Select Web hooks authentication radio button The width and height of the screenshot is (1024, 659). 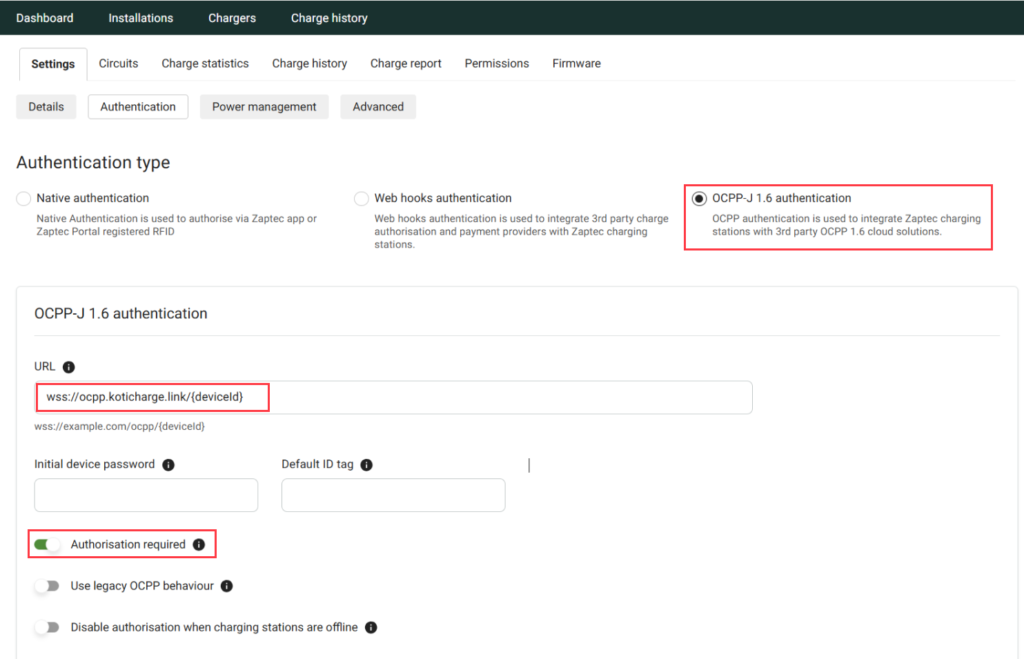(361, 199)
